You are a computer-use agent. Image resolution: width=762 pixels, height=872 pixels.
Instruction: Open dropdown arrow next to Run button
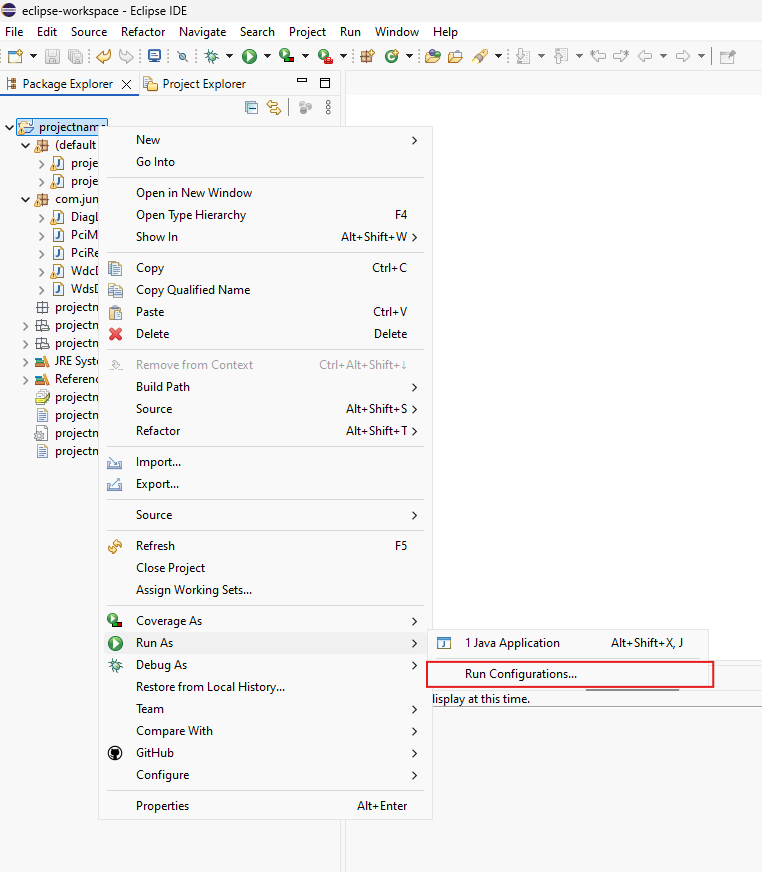[x=266, y=57]
